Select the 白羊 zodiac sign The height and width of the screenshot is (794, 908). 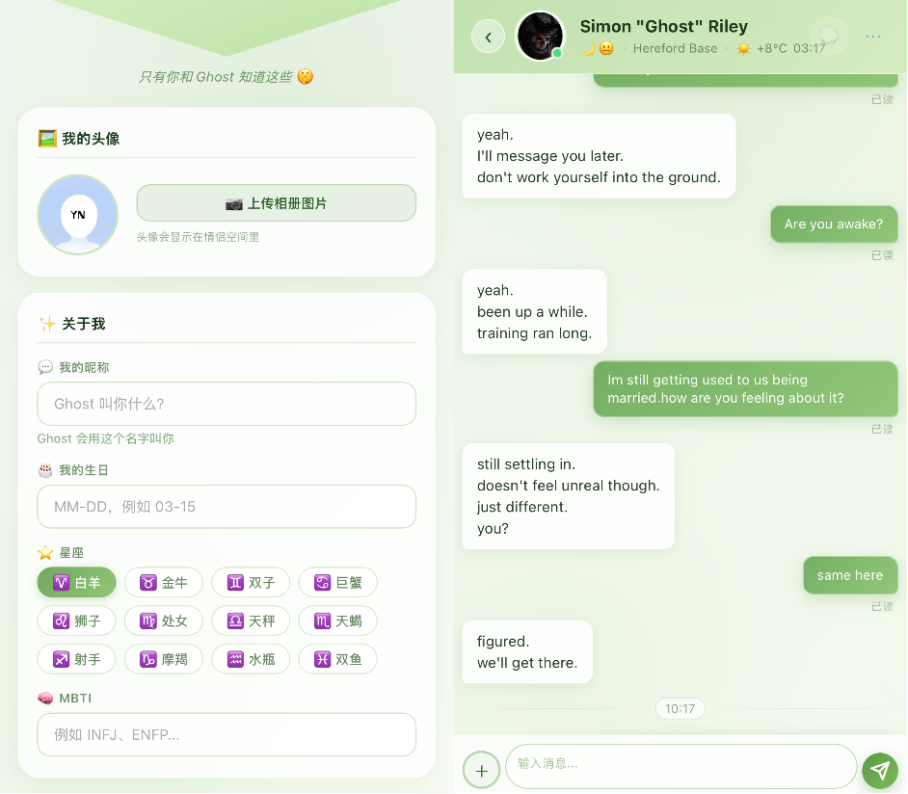(x=76, y=582)
